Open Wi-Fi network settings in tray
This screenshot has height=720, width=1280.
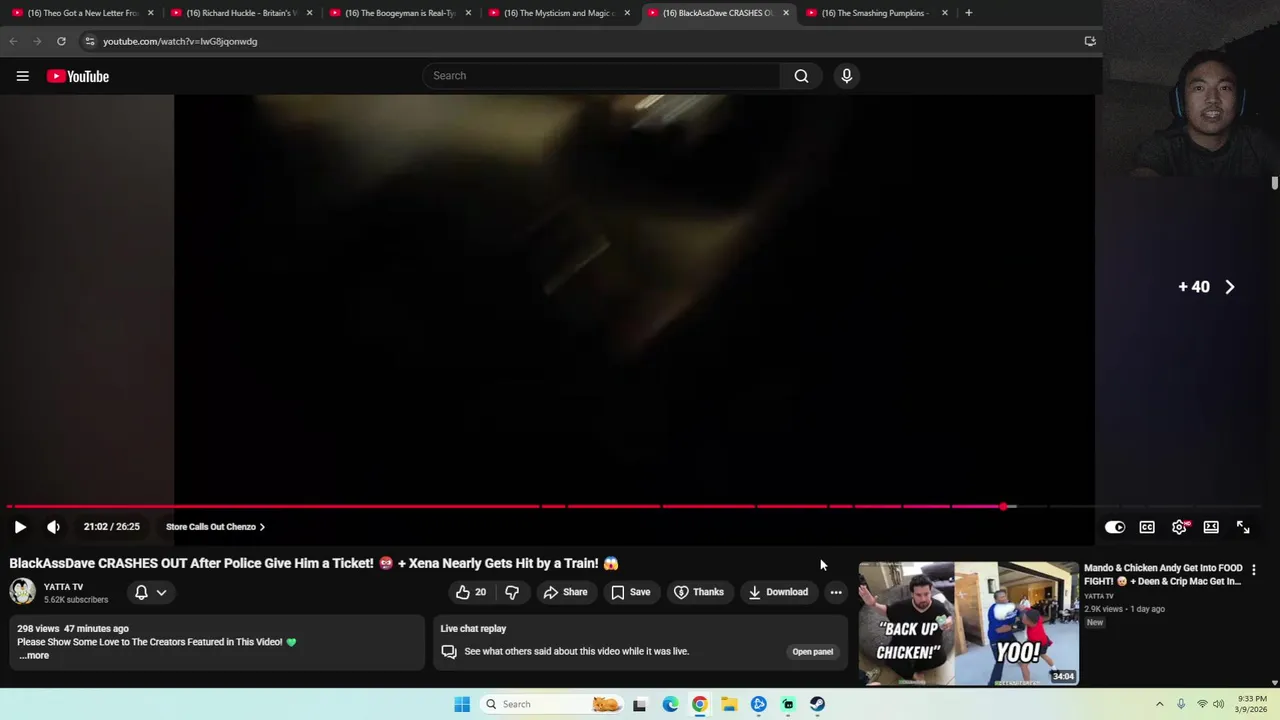coord(1202,704)
